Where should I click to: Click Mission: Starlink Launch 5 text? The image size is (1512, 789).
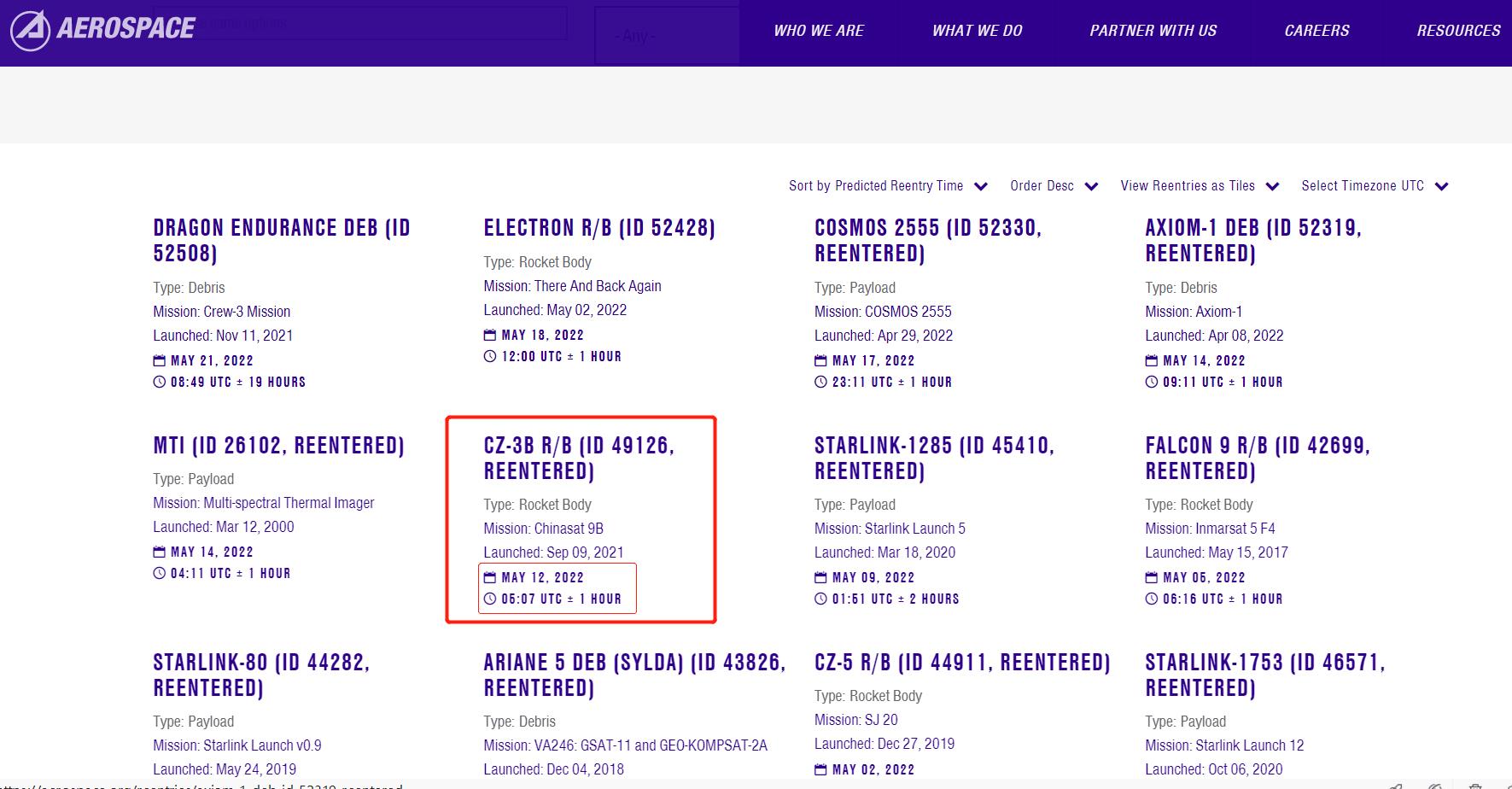click(x=890, y=529)
